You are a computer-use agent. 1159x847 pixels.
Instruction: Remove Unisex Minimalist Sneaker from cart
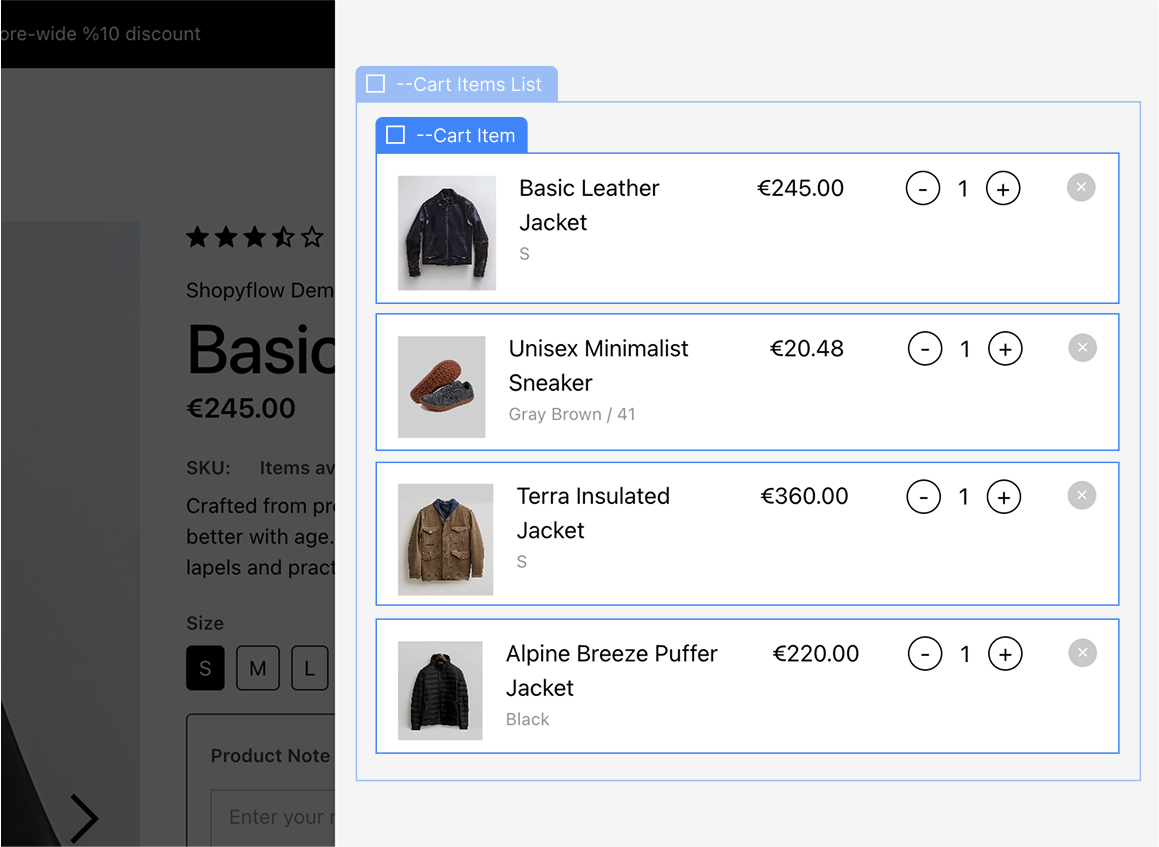tap(1082, 348)
